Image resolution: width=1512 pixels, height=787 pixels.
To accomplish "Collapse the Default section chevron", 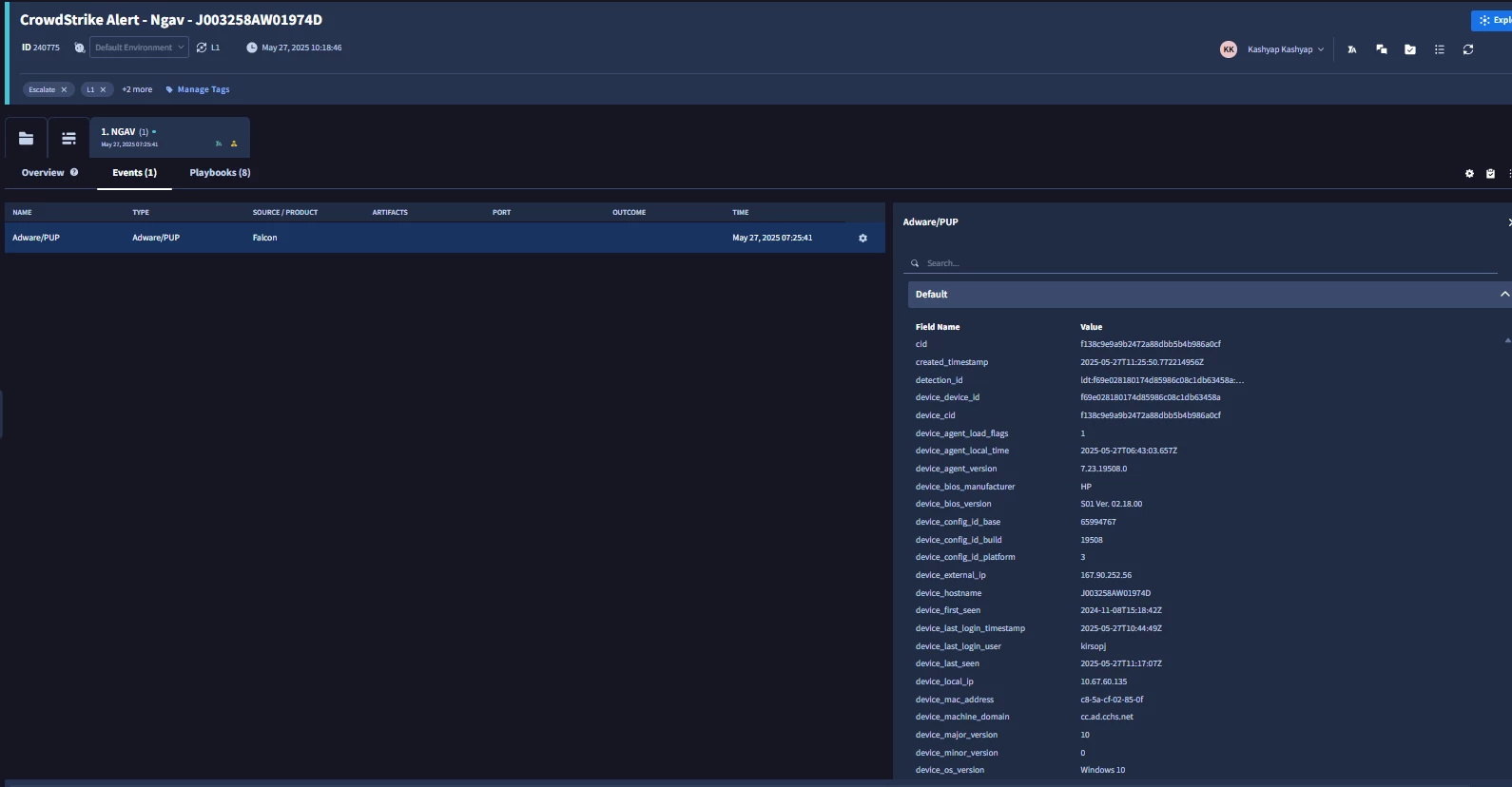I will pyautogui.click(x=1504, y=294).
